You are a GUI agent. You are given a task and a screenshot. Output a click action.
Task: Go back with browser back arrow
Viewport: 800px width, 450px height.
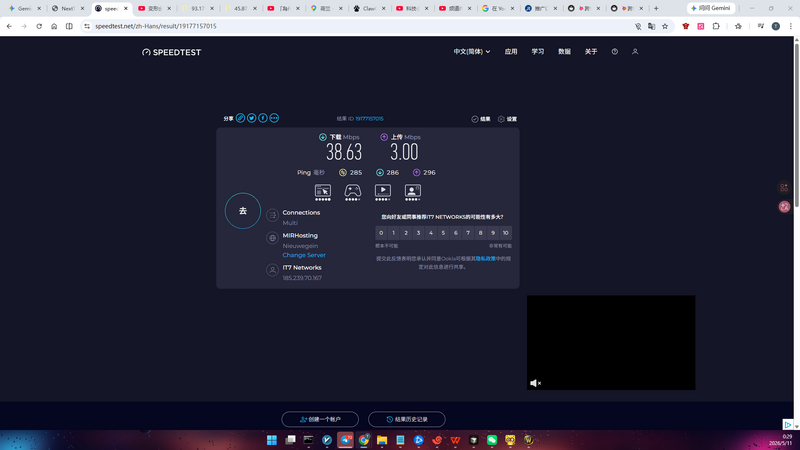point(9,26)
